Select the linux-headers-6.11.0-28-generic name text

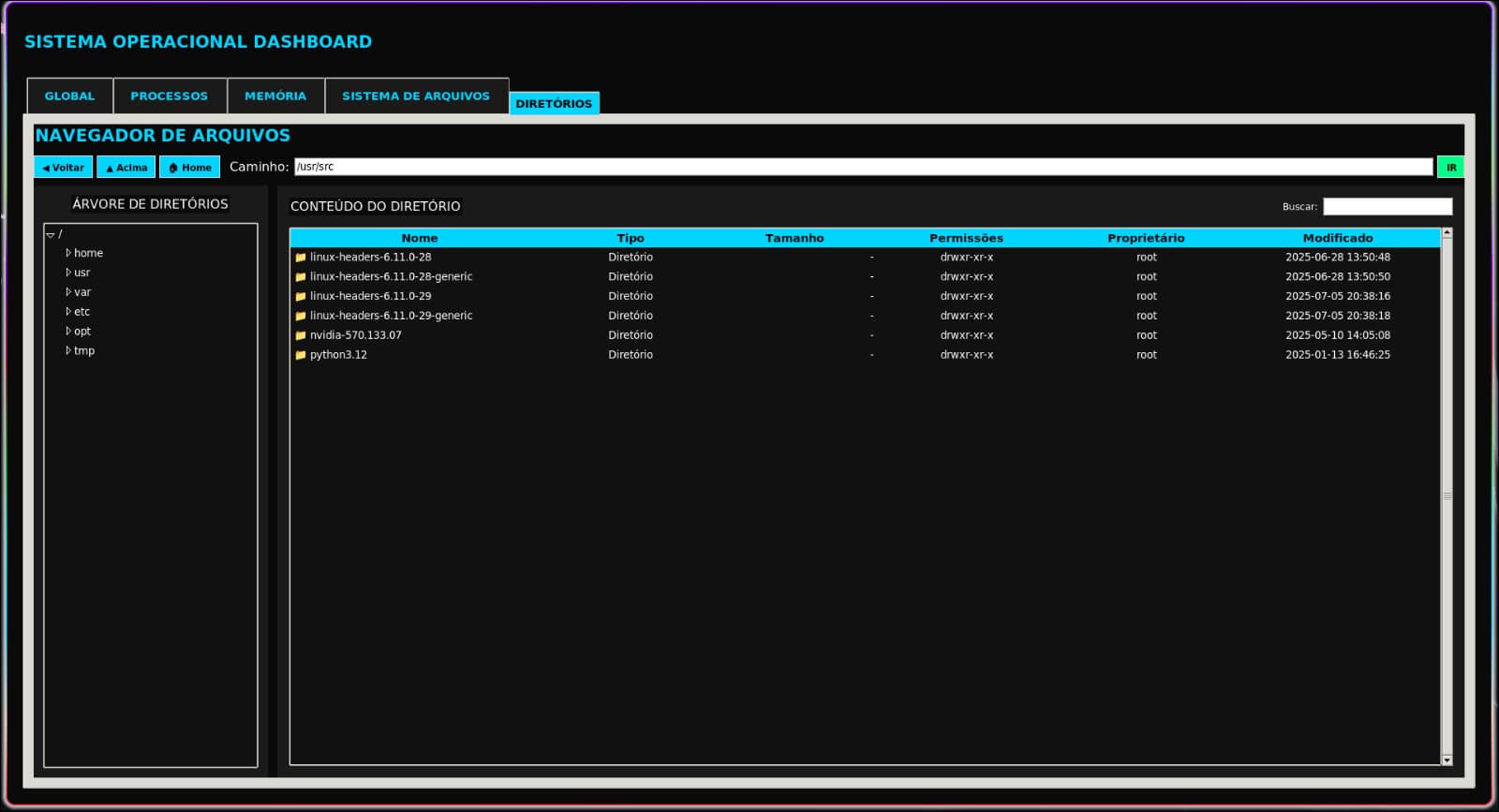(392, 276)
